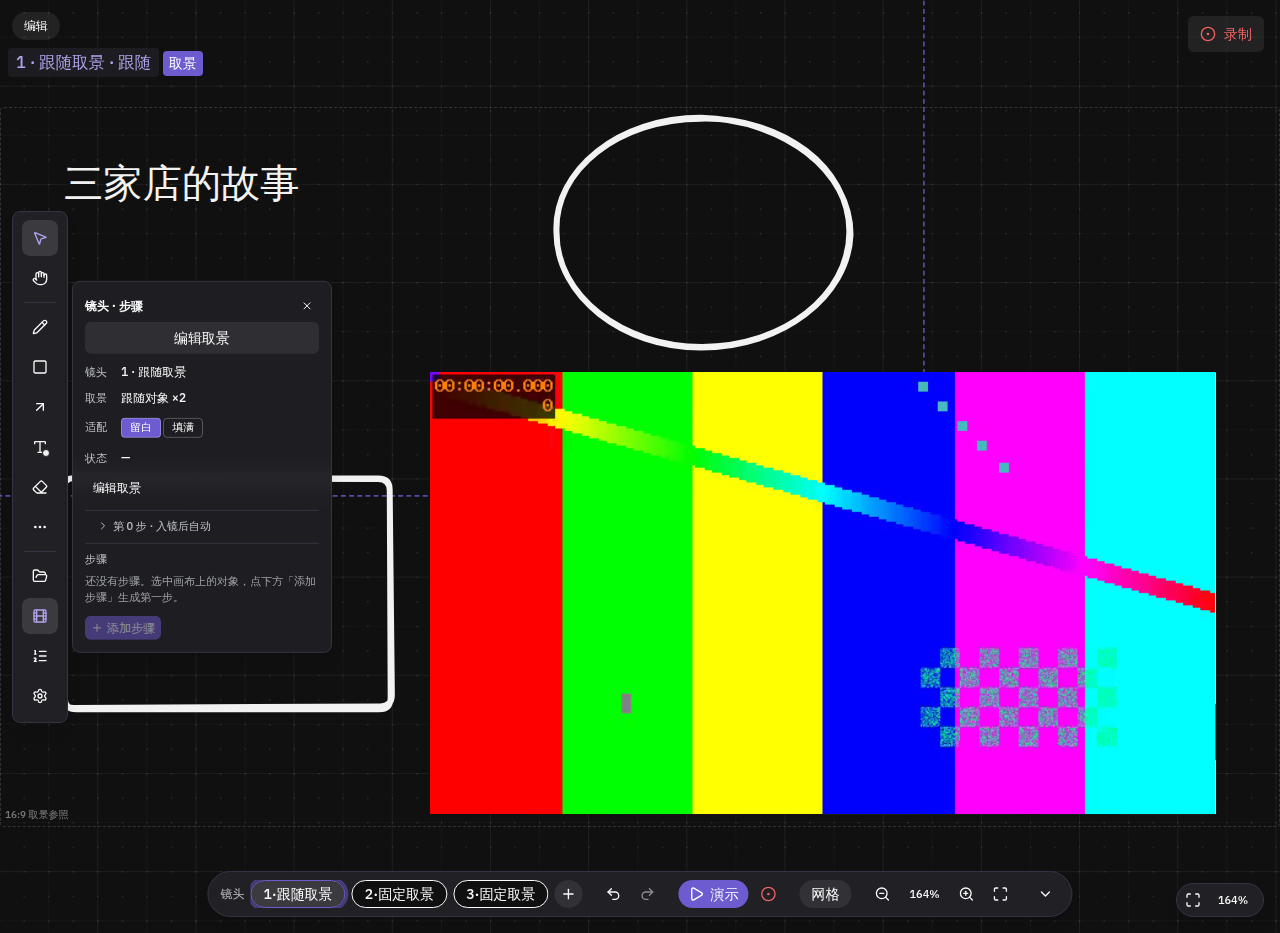This screenshot has height=933, width=1280.
Task: Click the 录制 record button
Action: 1226,34
